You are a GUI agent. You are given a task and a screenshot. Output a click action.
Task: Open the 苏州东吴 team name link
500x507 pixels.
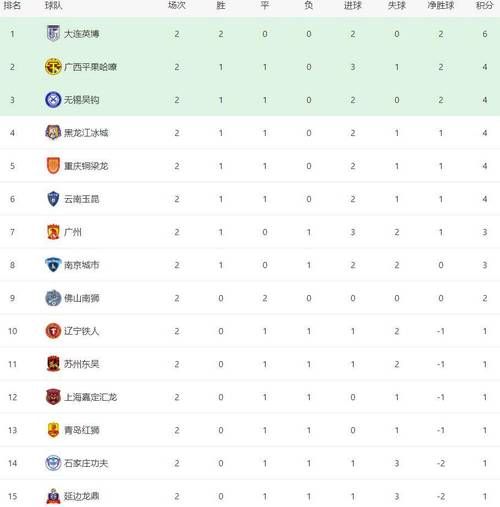[82, 364]
